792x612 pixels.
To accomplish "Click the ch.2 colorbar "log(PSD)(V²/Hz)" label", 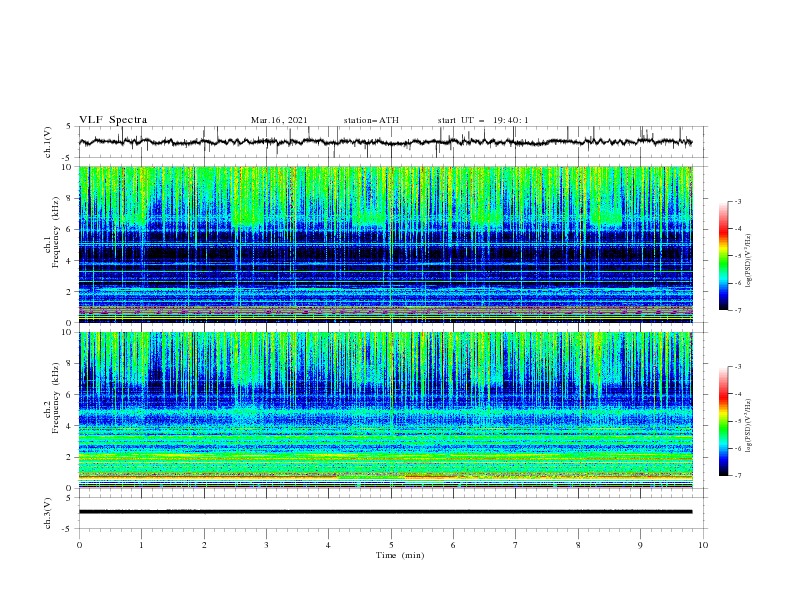I will click(x=749, y=426).
